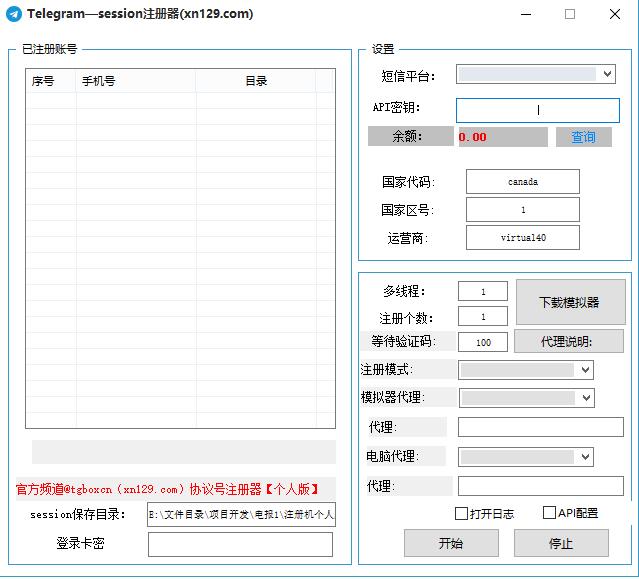Expand the 模拟器代理 dropdown
The image size is (639, 579).
pos(526,398)
